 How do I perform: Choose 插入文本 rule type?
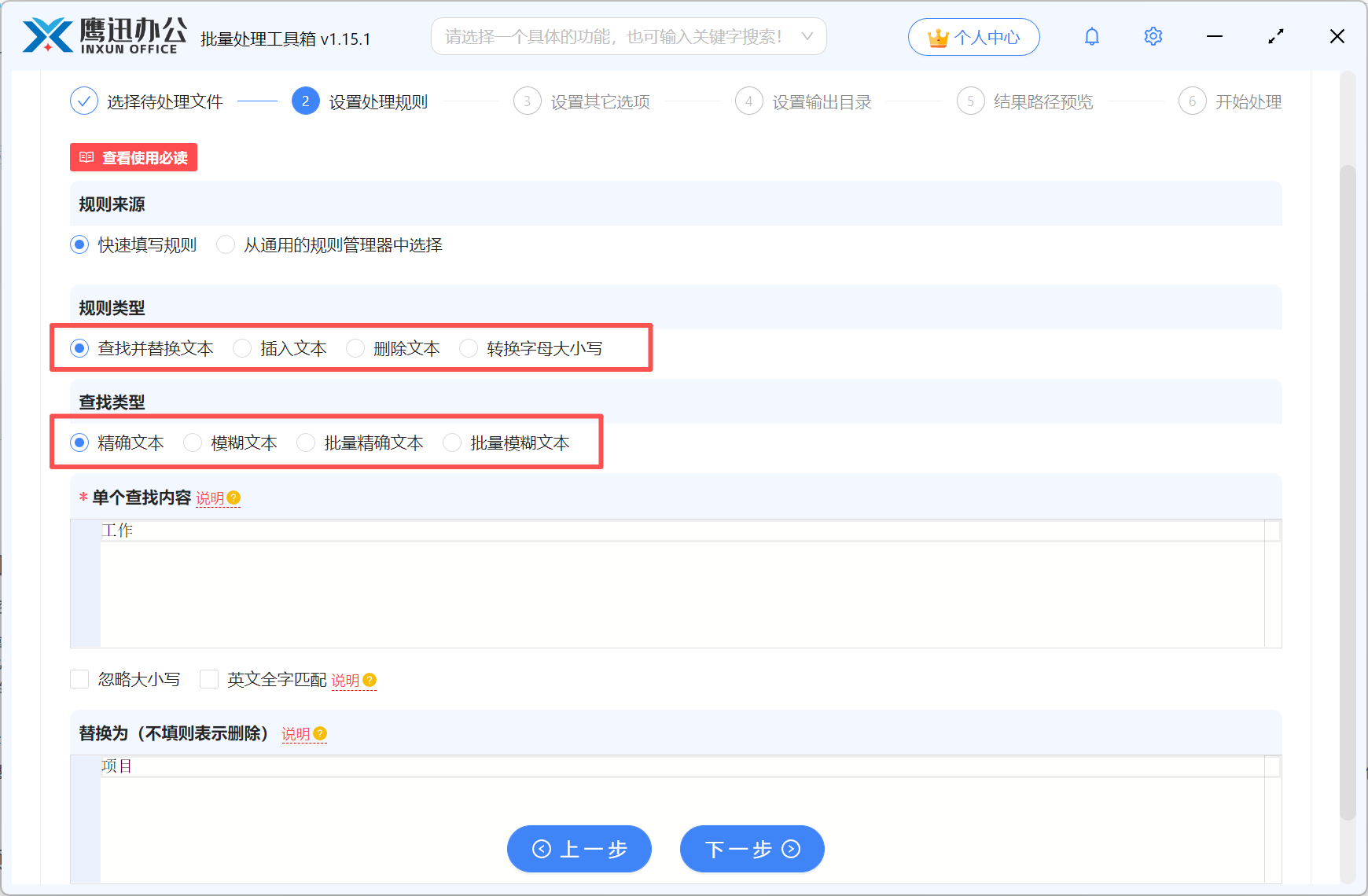pos(242,348)
